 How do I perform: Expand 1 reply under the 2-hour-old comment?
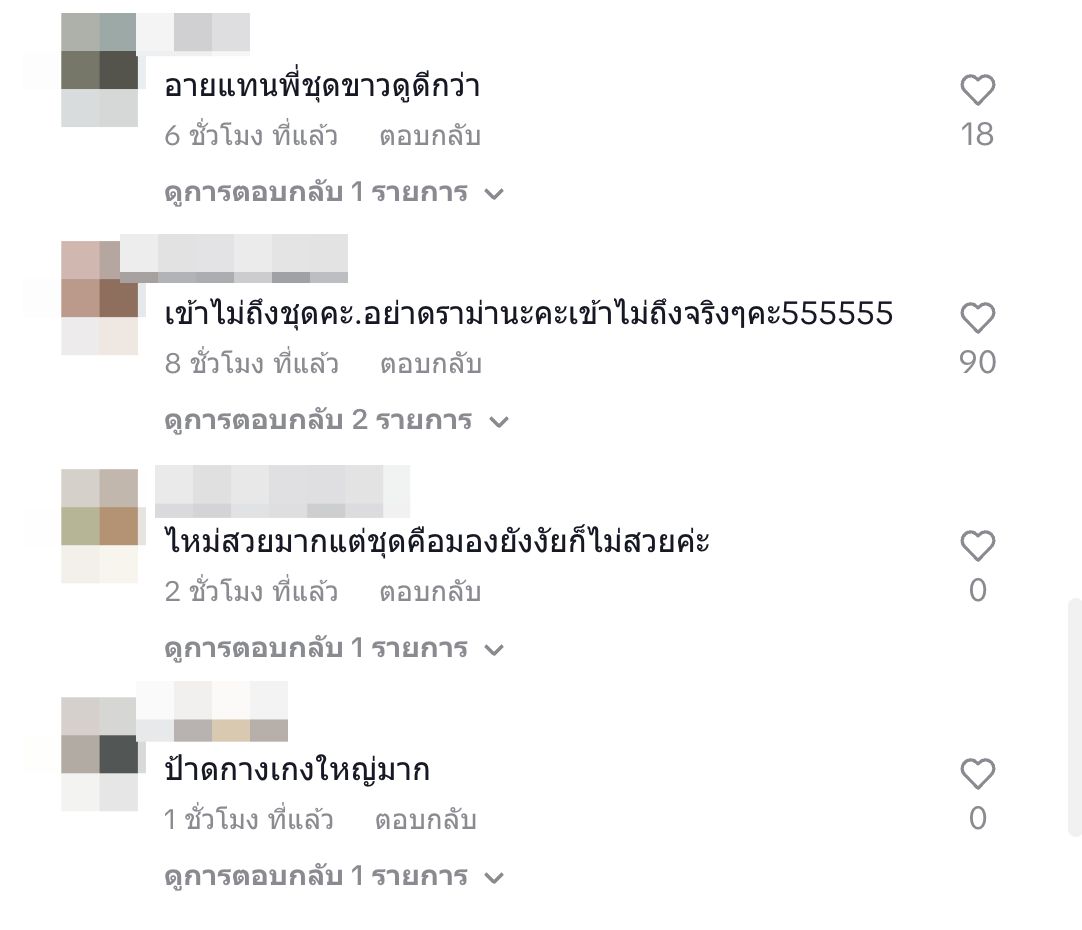click(x=334, y=649)
